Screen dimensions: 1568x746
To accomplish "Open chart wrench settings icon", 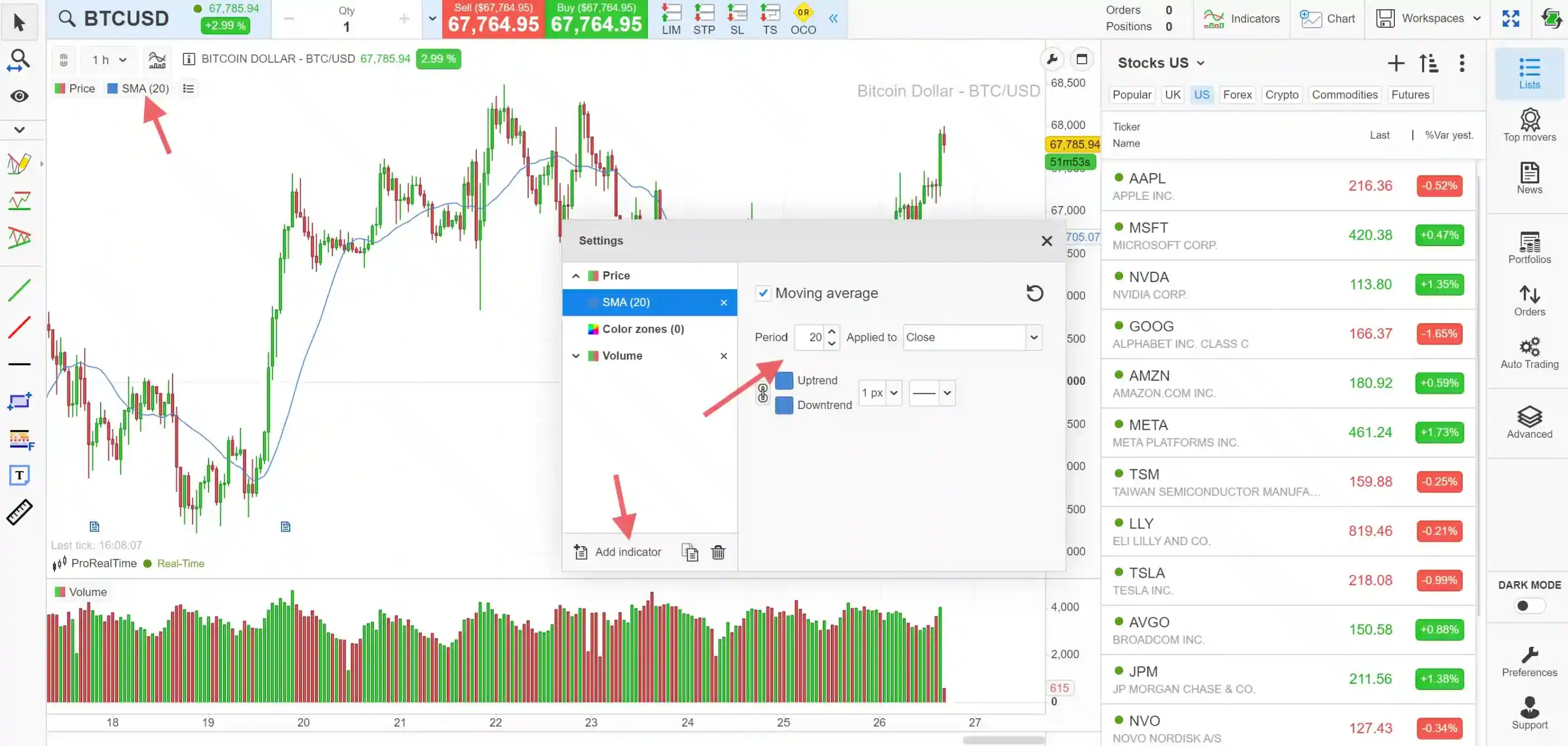I will (1052, 59).
